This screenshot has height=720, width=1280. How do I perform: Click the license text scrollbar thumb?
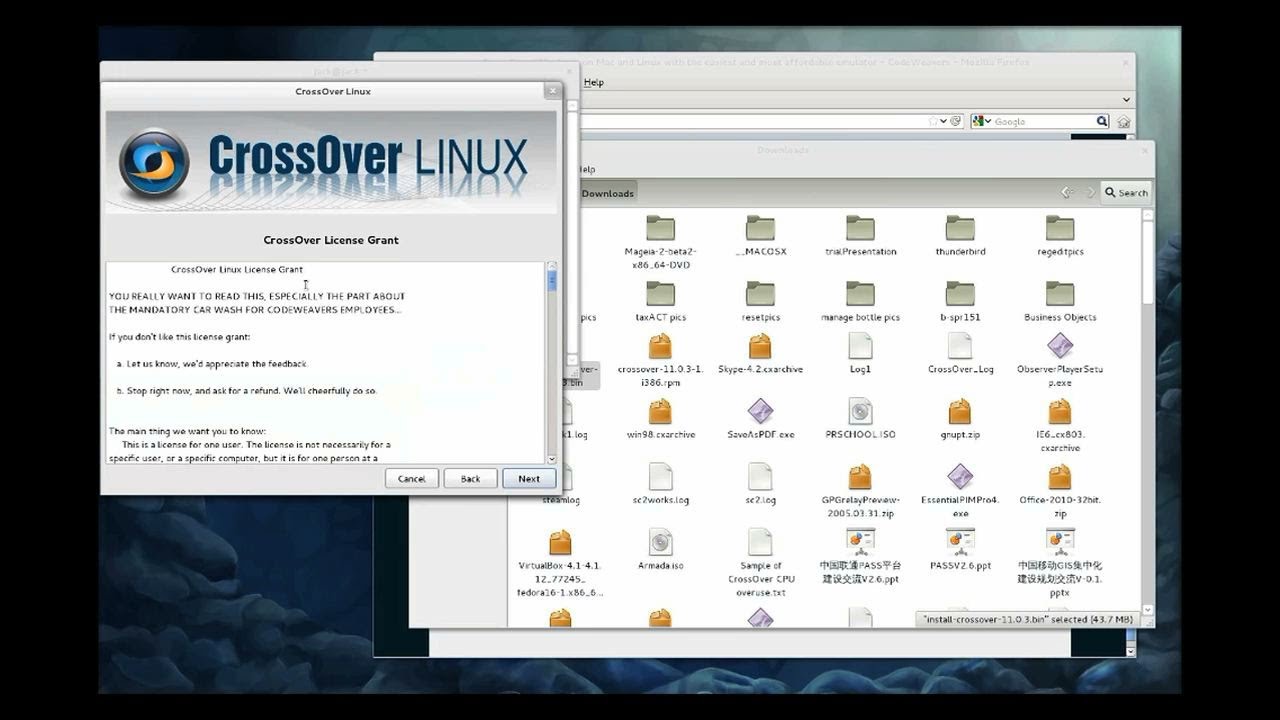click(551, 280)
